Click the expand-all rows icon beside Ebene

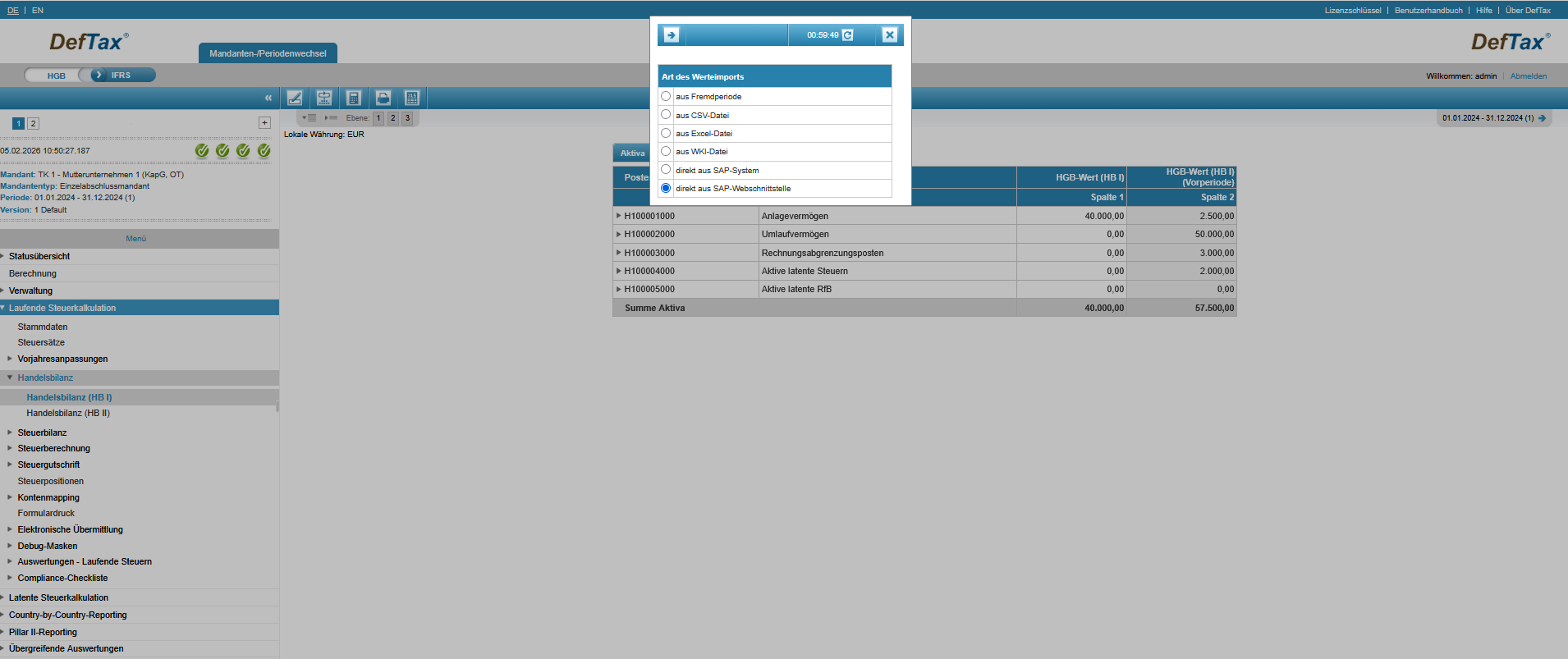point(309,118)
